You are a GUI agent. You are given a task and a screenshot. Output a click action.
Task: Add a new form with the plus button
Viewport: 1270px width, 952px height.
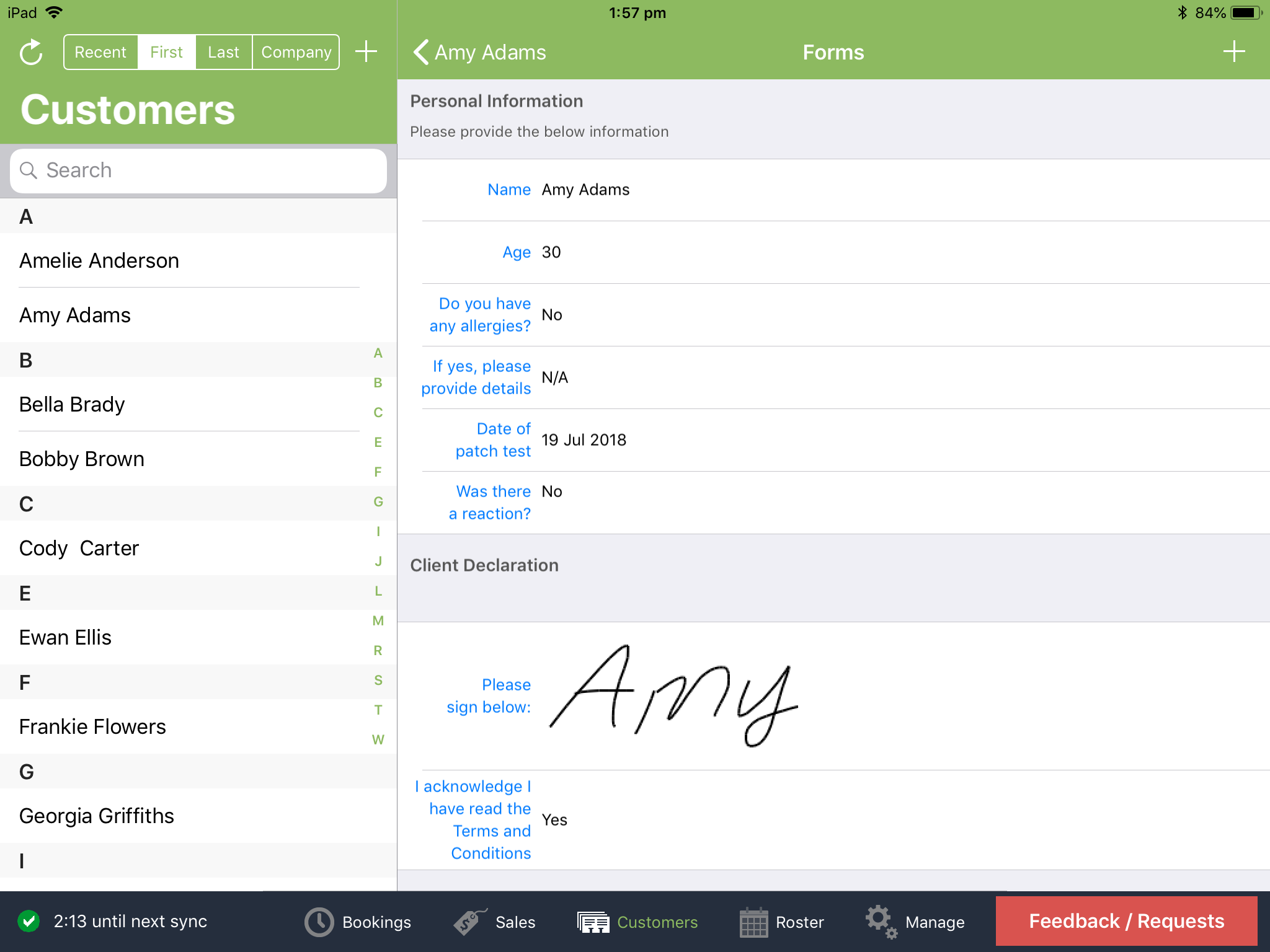click(x=1233, y=52)
